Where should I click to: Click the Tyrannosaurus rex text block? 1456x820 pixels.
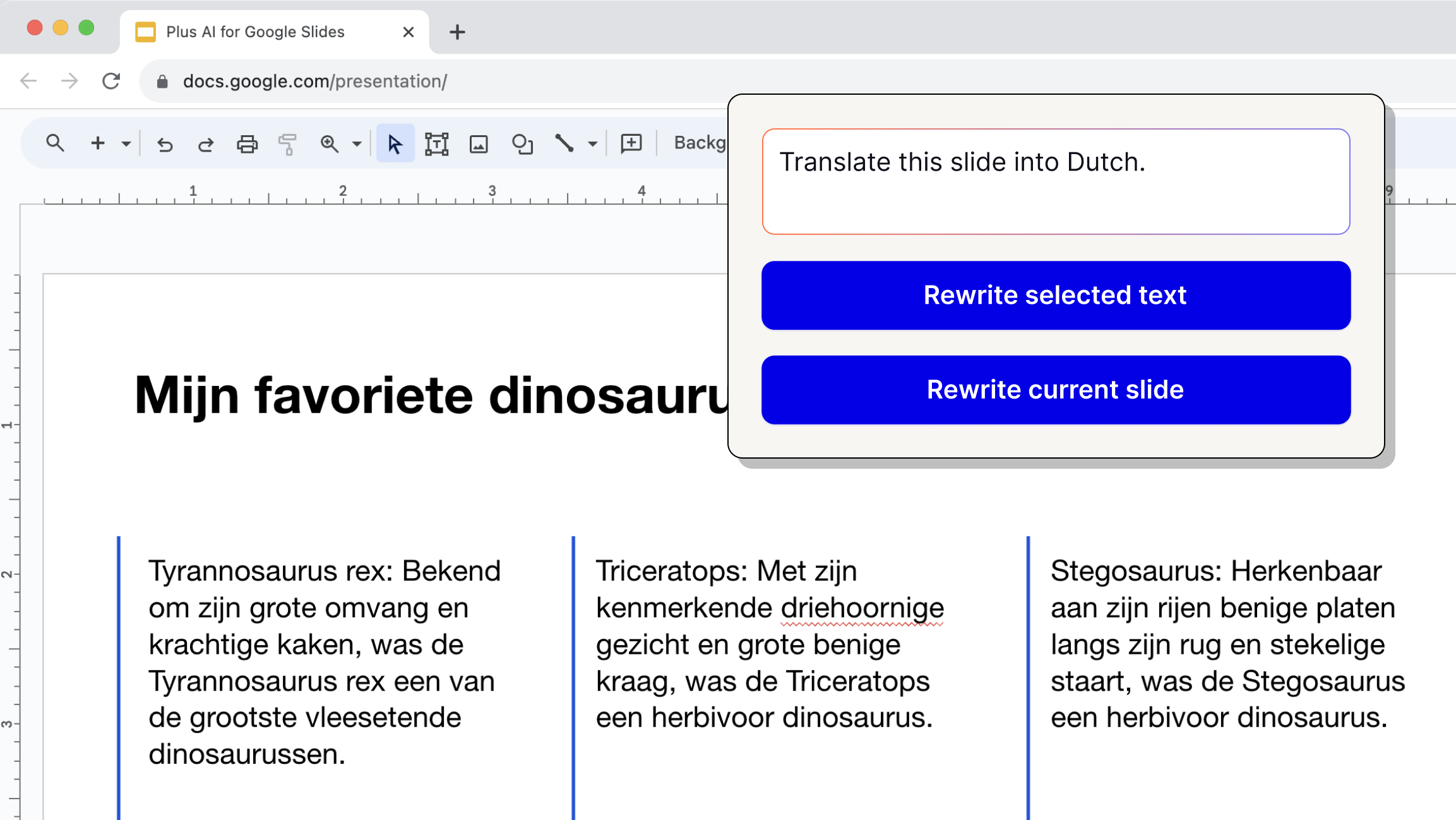(x=325, y=662)
